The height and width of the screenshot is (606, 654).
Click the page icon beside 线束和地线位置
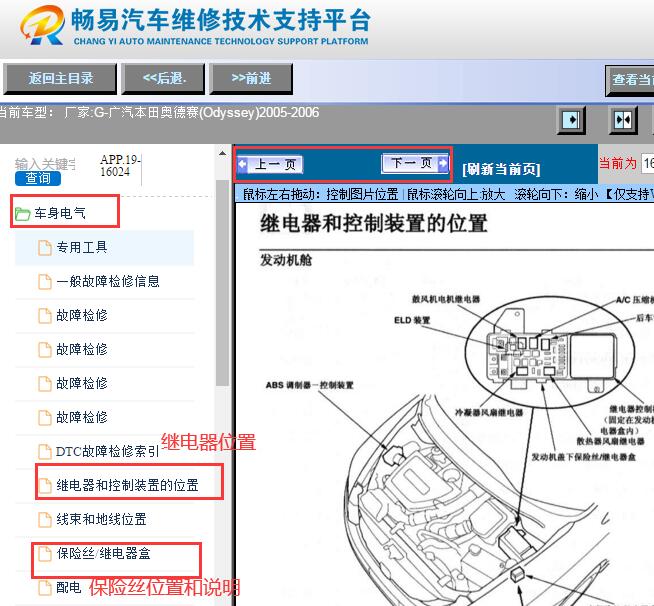(45, 520)
